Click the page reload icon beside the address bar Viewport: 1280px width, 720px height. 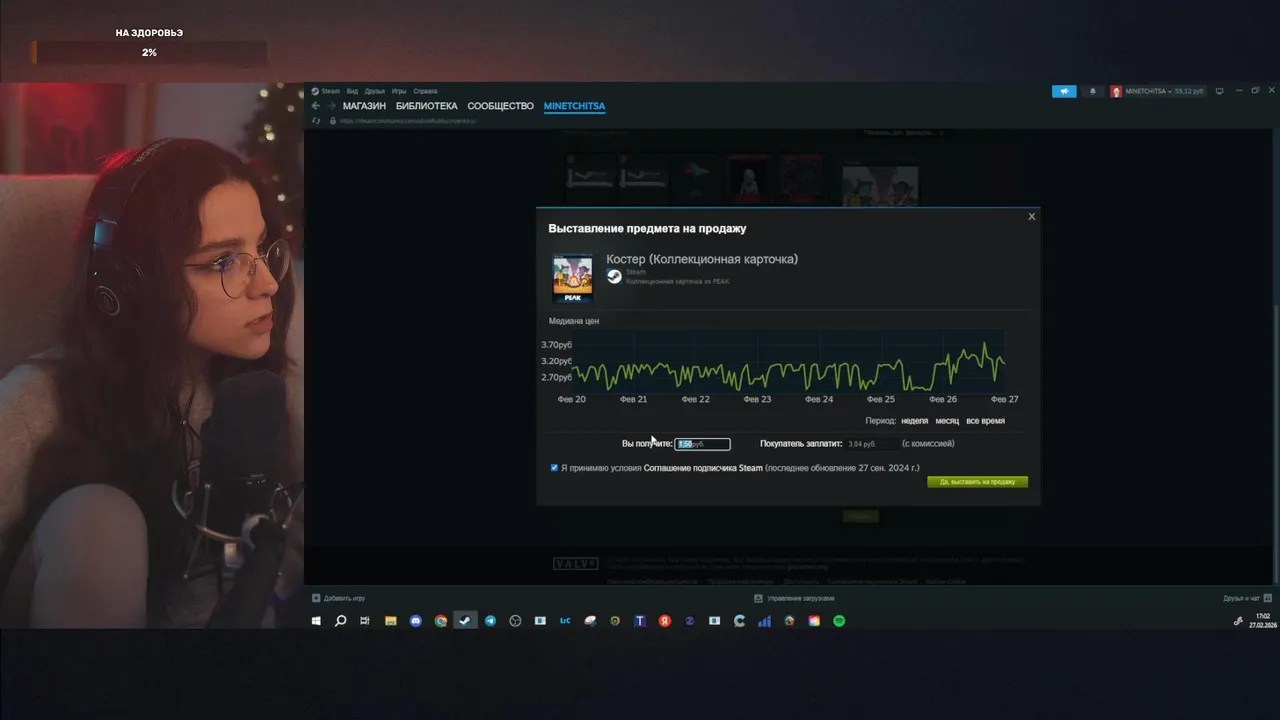(316, 121)
